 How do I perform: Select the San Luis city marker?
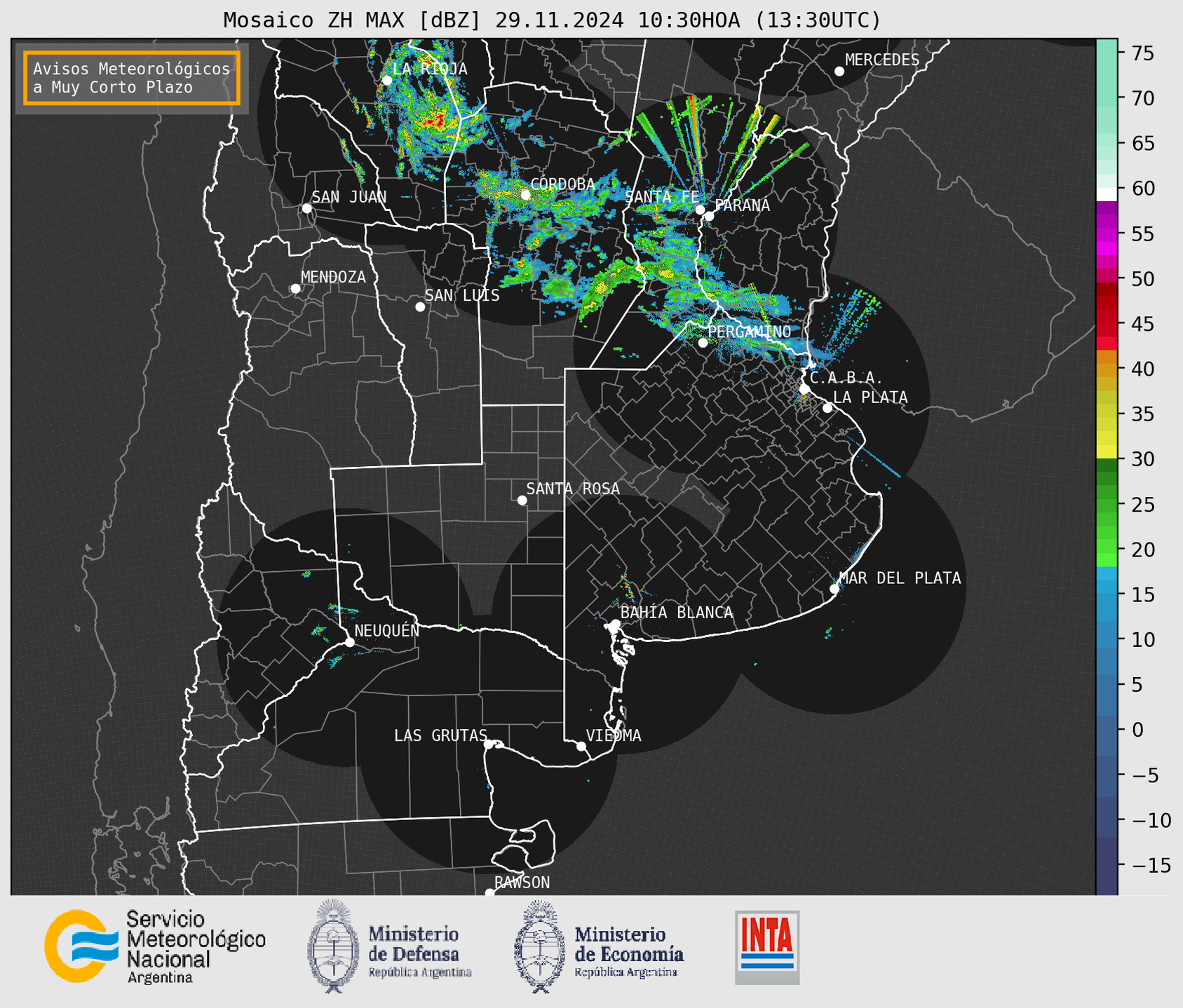420,307
